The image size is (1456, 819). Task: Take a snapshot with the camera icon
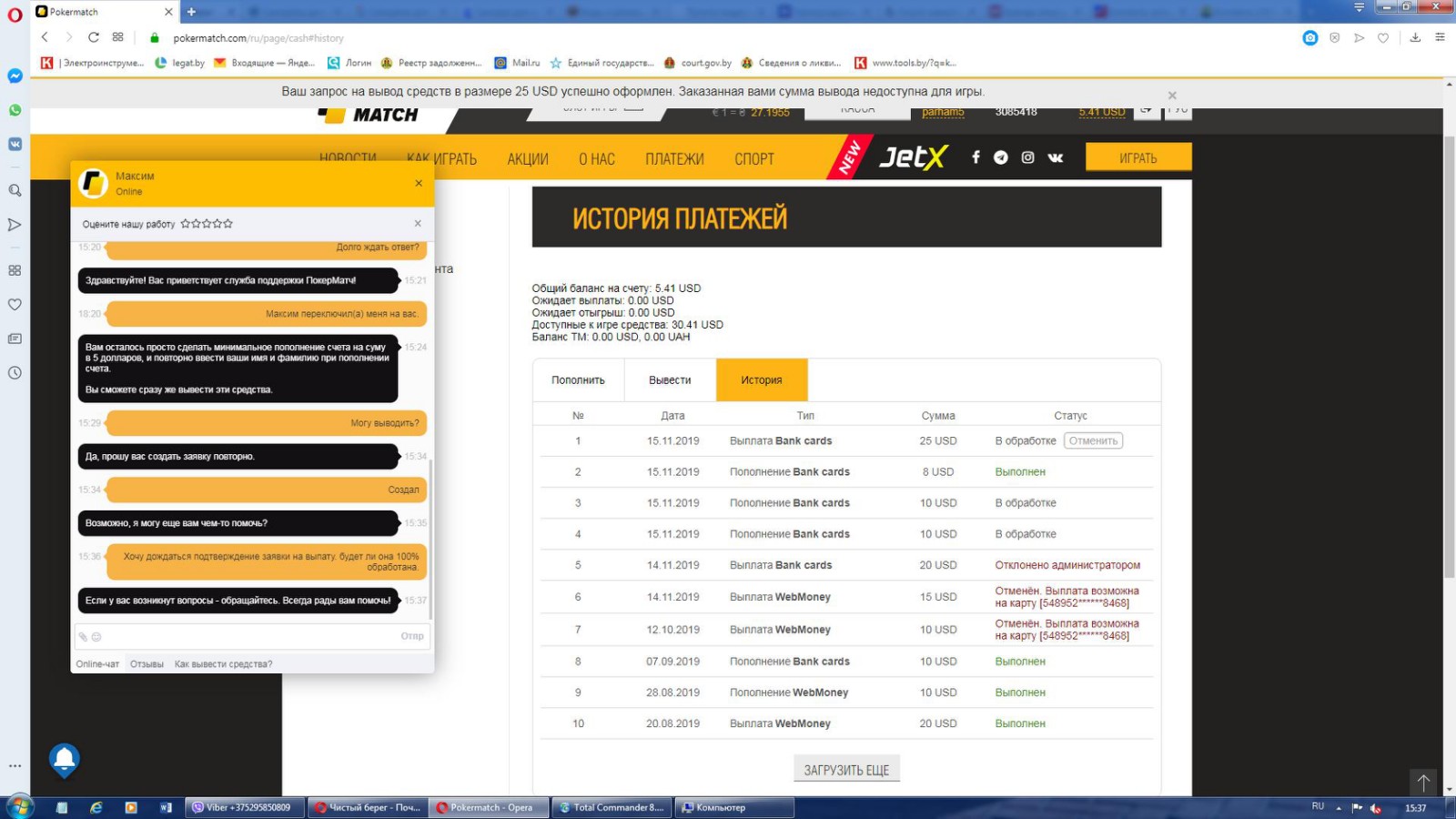pos(1310,37)
